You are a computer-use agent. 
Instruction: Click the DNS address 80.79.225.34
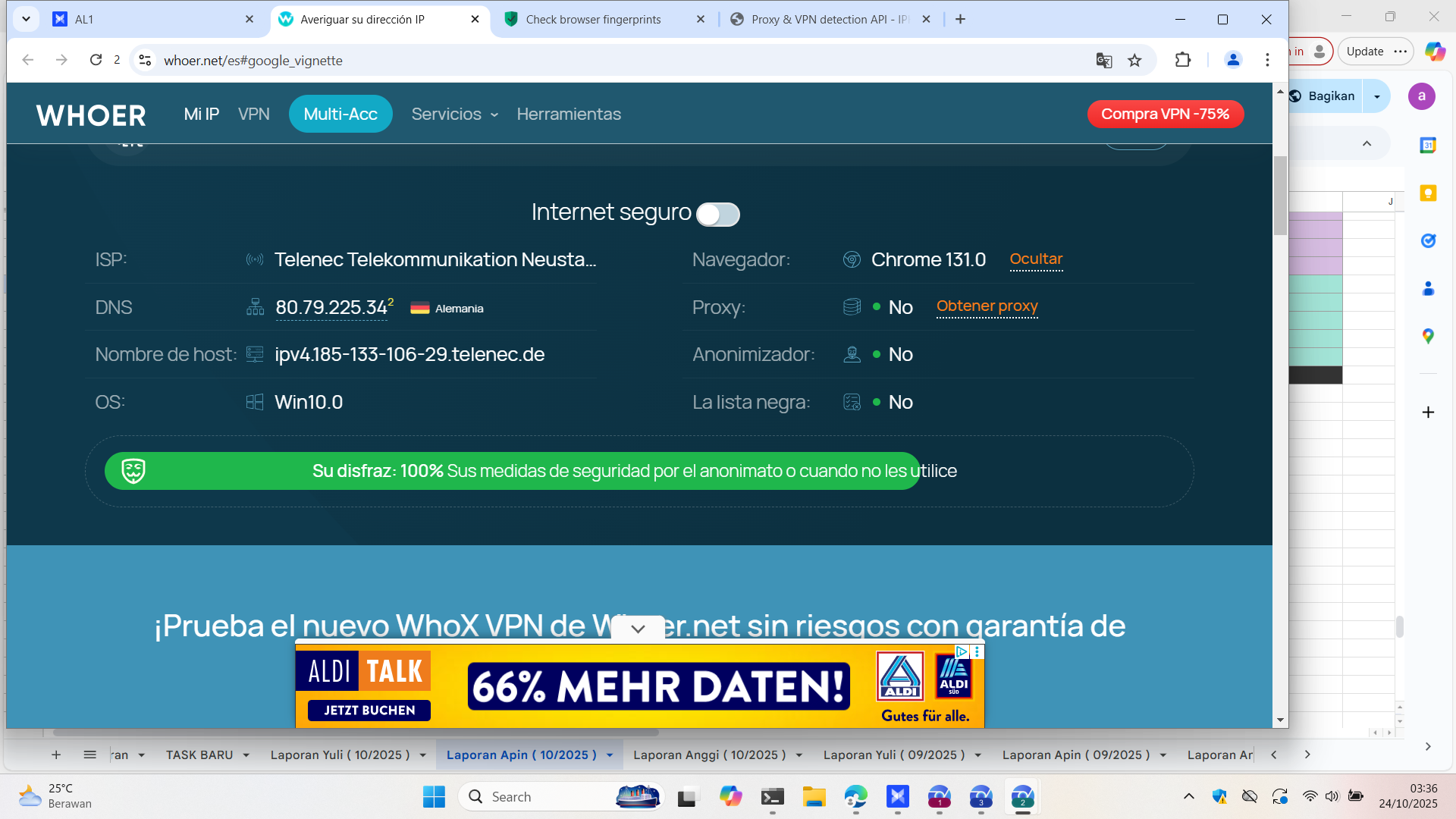point(331,308)
